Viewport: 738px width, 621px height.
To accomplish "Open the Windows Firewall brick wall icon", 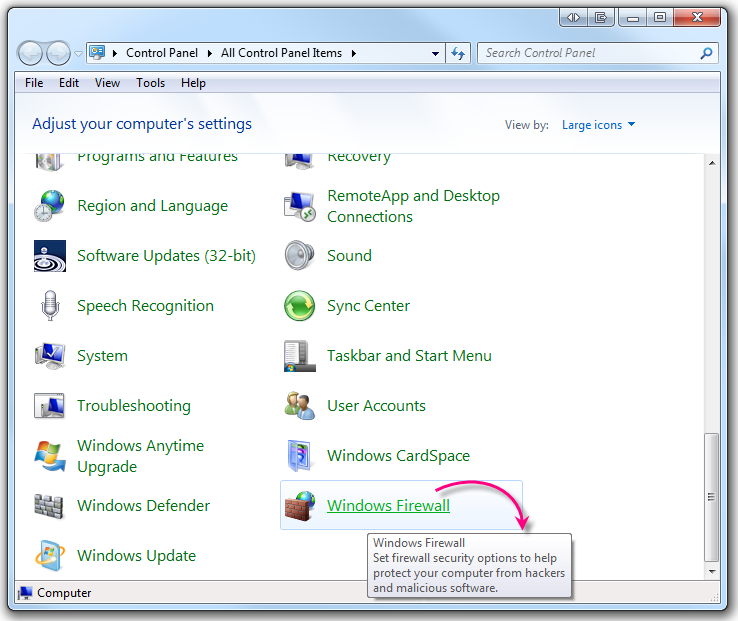I will tap(300, 506).
